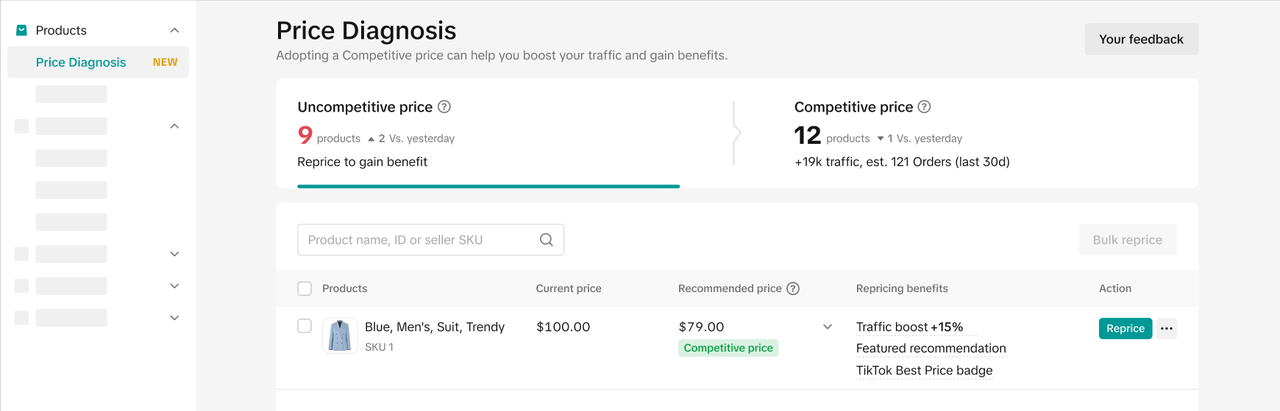Open the three-dot more actions menu

1166,328
